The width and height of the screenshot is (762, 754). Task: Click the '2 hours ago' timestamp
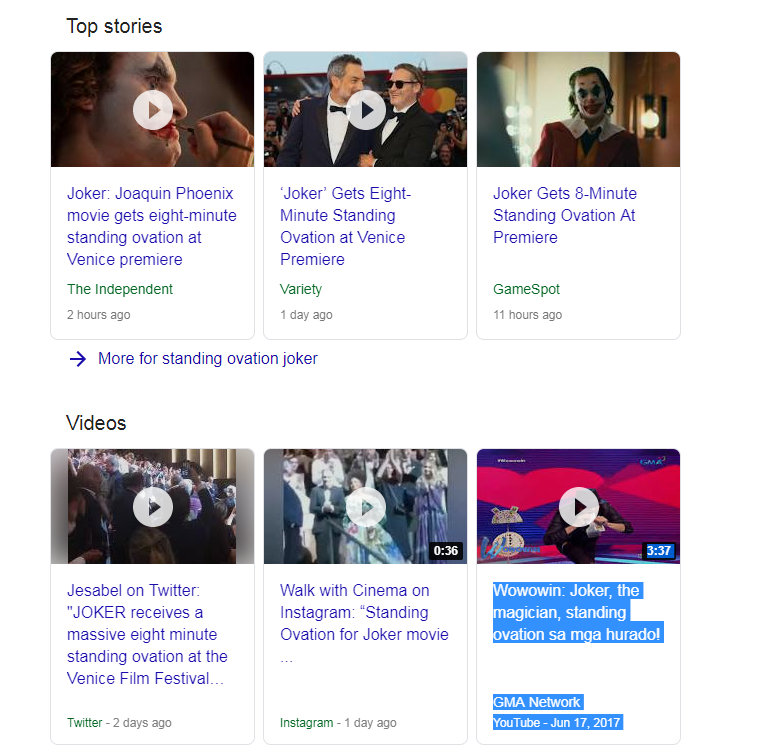[x=99, y=315]
